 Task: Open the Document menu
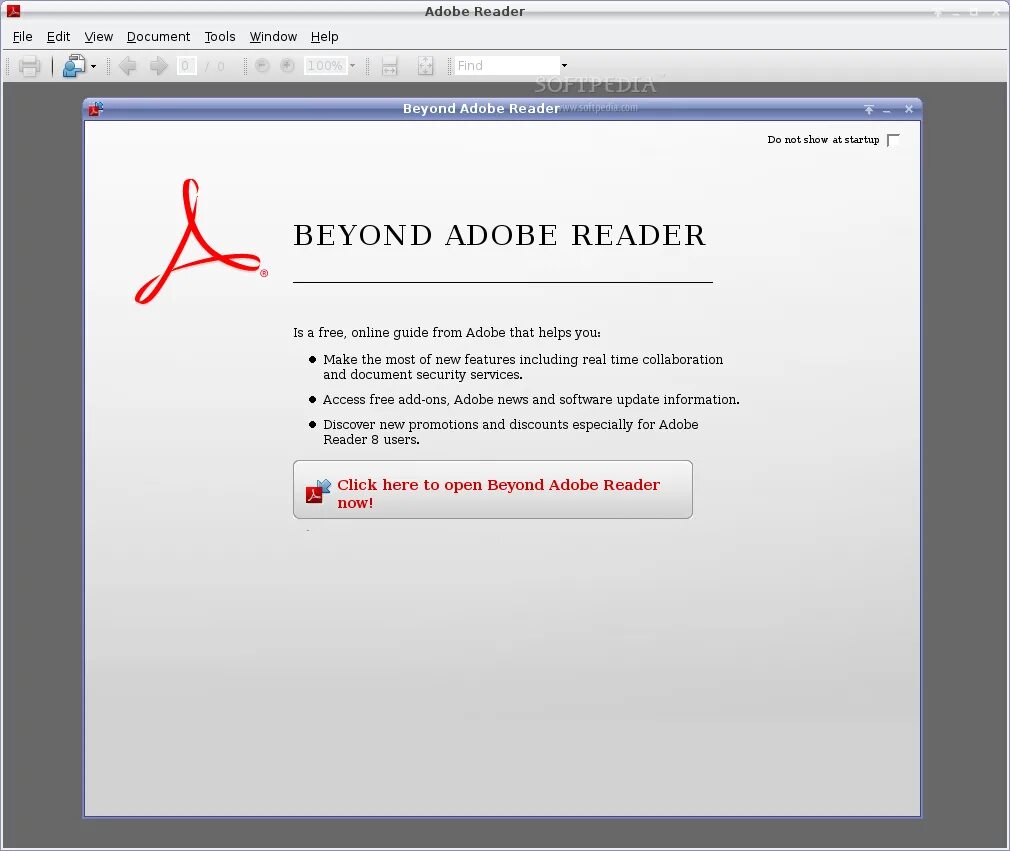(158, 37)
